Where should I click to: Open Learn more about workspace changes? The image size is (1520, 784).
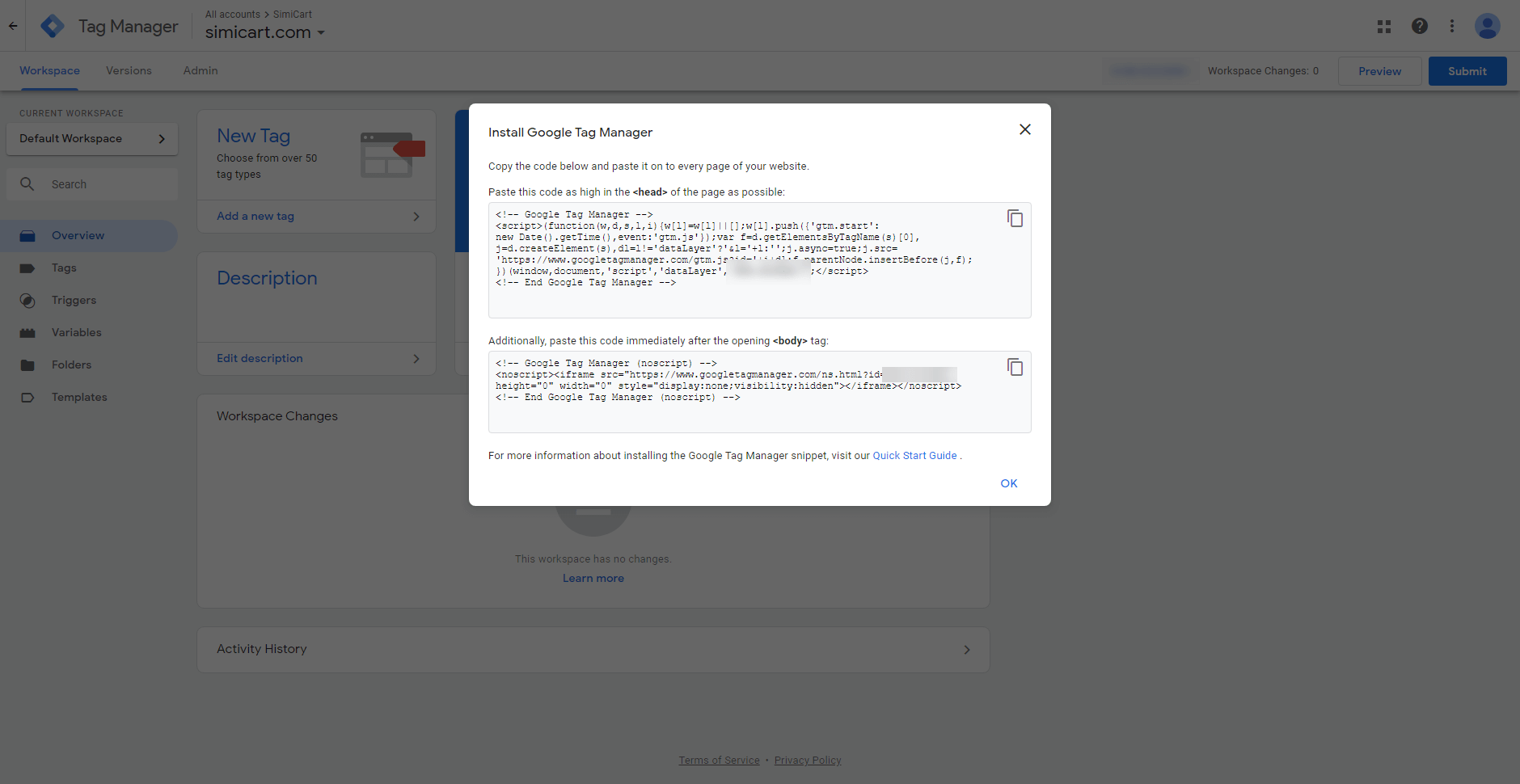coord(593,579)
